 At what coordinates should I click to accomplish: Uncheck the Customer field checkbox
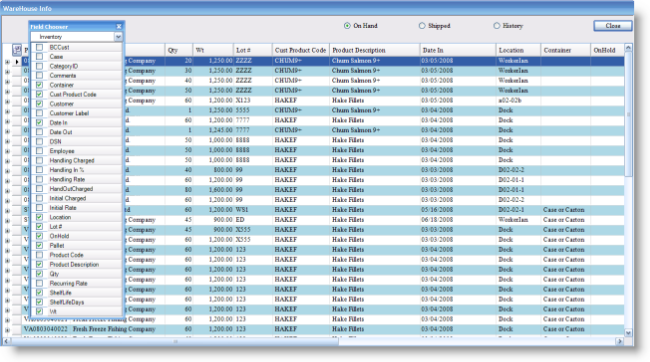pyautogui.click(x=39, y=104)
